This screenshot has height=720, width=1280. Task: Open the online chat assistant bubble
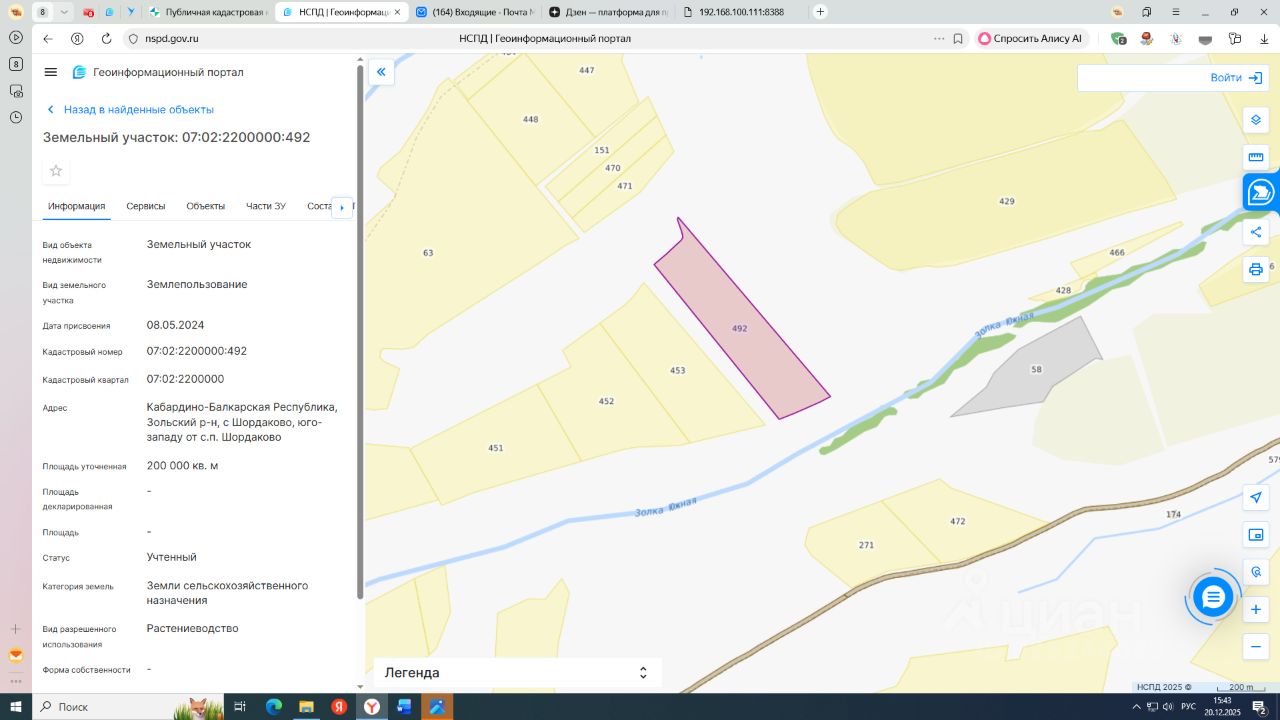click(1213, 598)
